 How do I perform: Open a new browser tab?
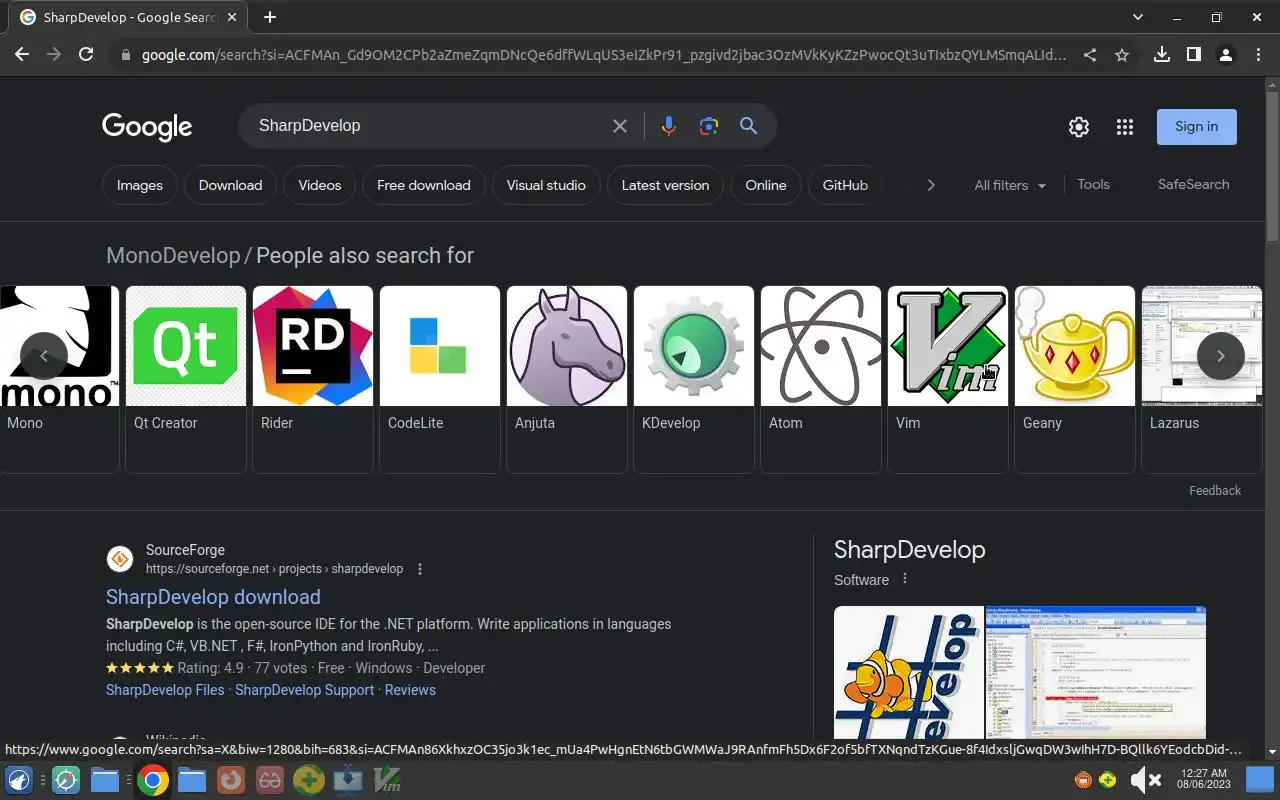[x=270, y=17]
